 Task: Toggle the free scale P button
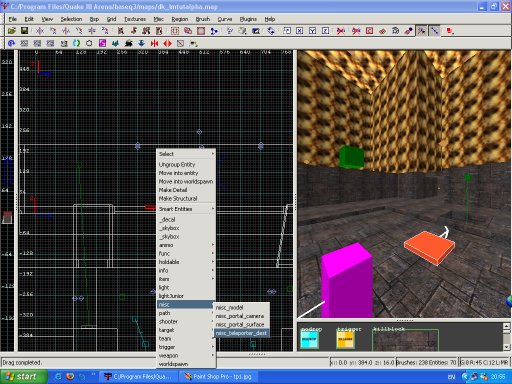287,31
